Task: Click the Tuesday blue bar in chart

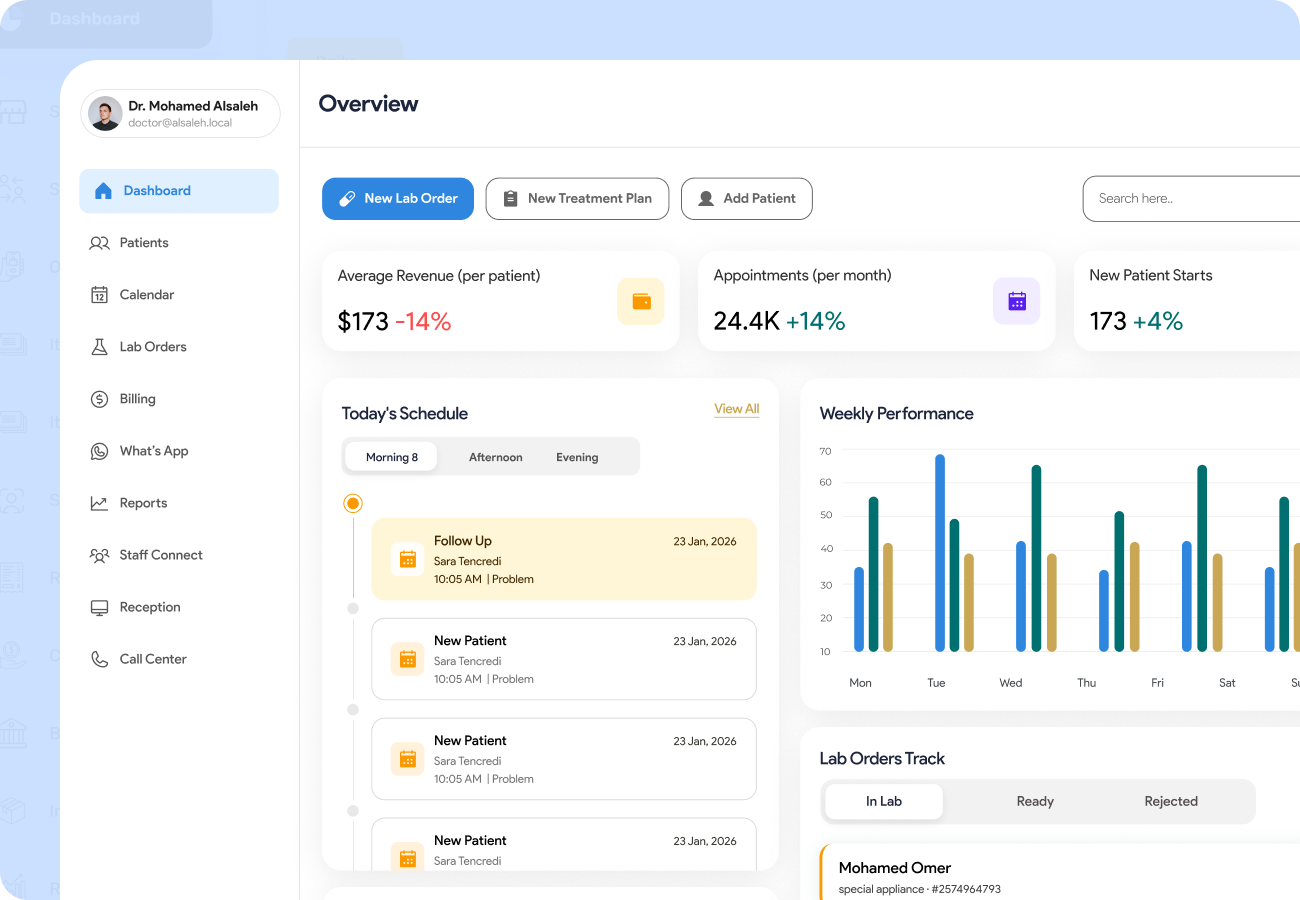Action: tap(940, 553)
